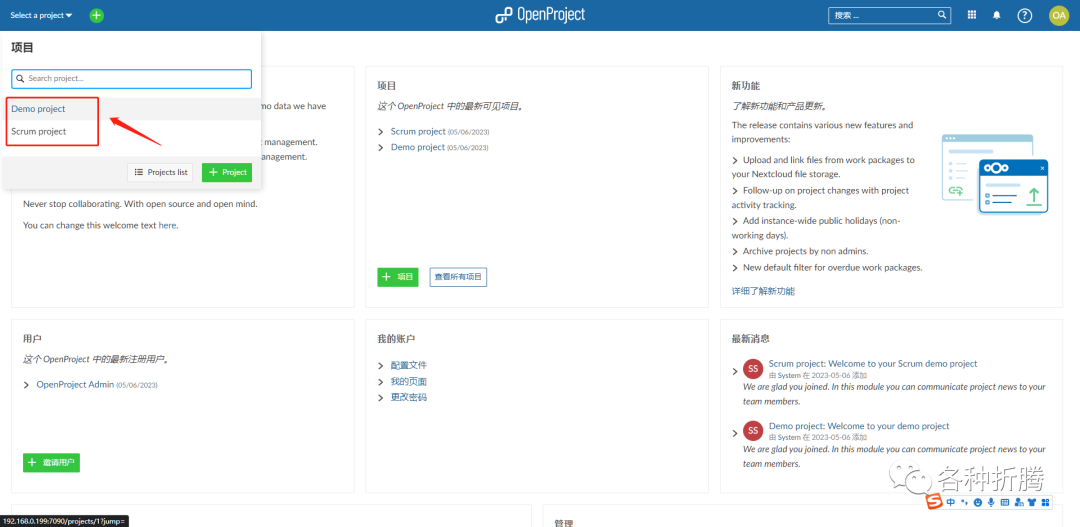1080x527 pixels.
Task: Click 'New default filter for overdue work packages.' text
Action: pyautogui.click(x=832, y=267)
